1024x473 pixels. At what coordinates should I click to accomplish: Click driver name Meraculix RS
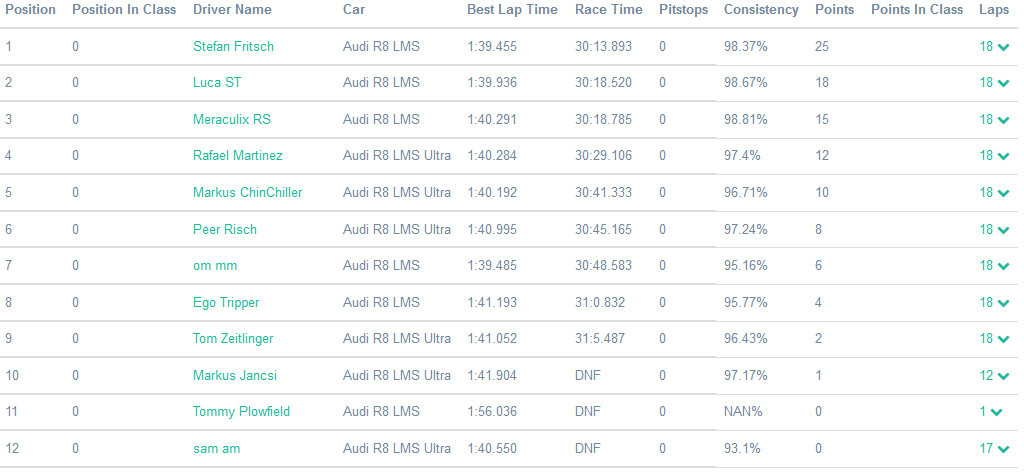pos(232,120)
